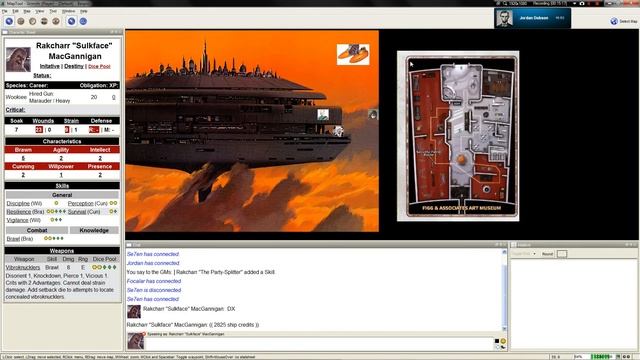Click the red Wounds value box
Viewport: 640px width, 360px height.
pos(39,130)
